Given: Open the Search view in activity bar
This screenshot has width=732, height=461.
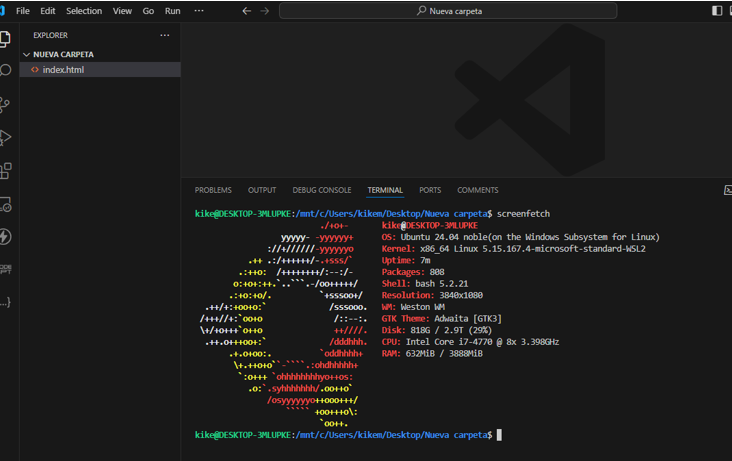Looking at the screenshot, I should tap(6, 71).
